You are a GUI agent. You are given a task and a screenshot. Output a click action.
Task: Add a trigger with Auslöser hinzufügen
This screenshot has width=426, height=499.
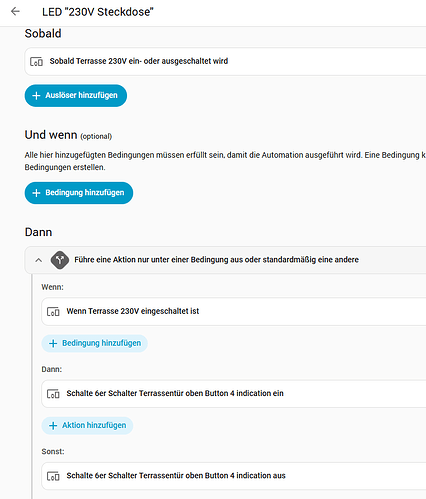(x=76, y=96)
